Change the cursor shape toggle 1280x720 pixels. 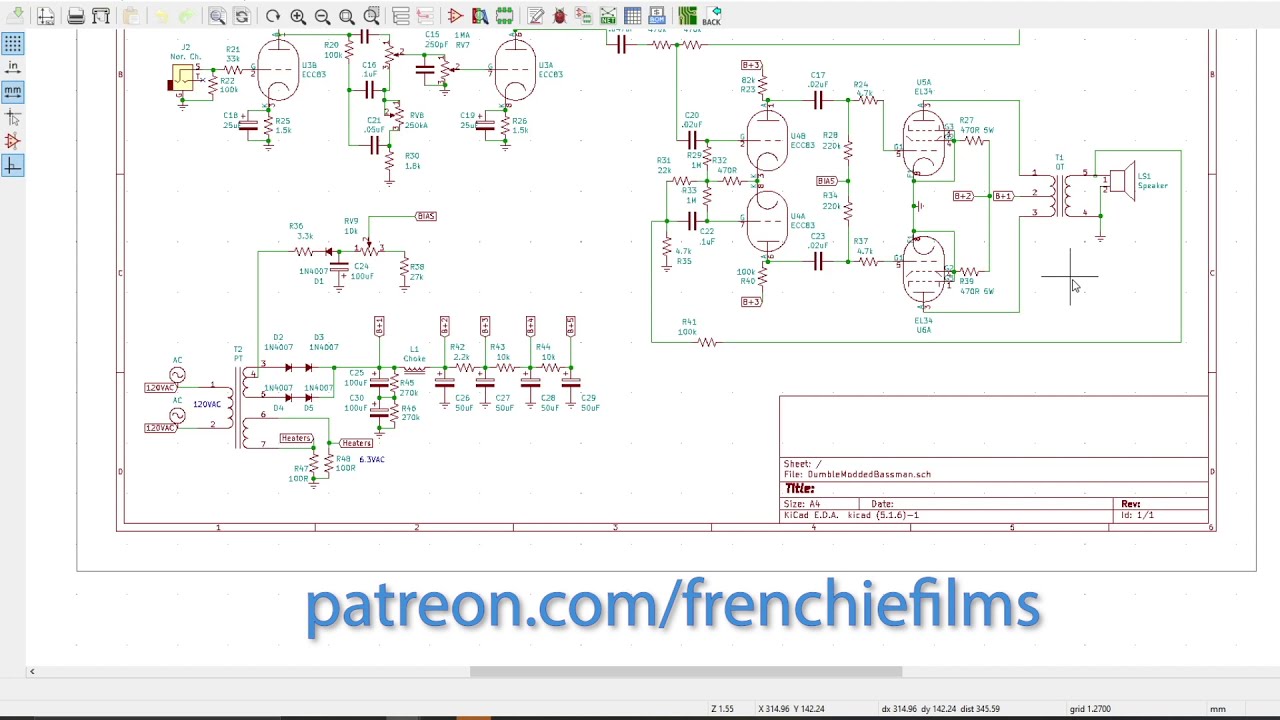[x=12, y=117]
